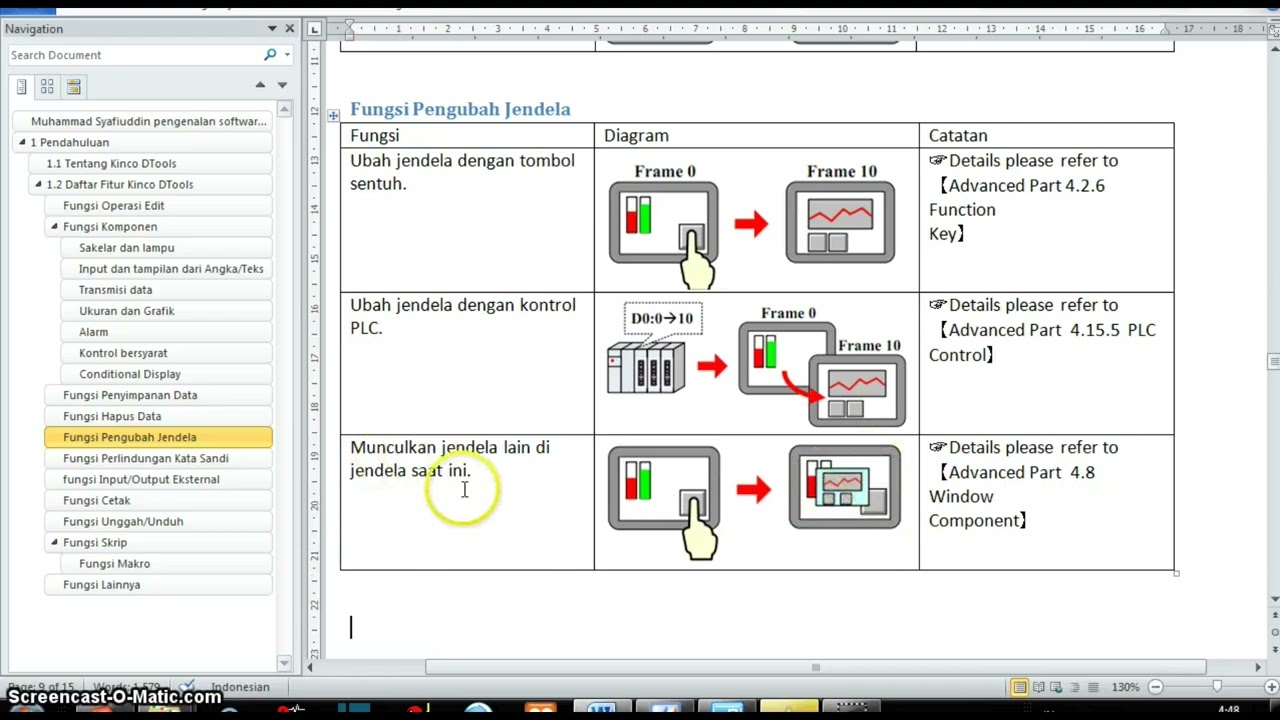Screen dimensions: 1280x720
Task: Click the Fungsi Pengubah Jendela document heading
Action: tap(460, 109)
